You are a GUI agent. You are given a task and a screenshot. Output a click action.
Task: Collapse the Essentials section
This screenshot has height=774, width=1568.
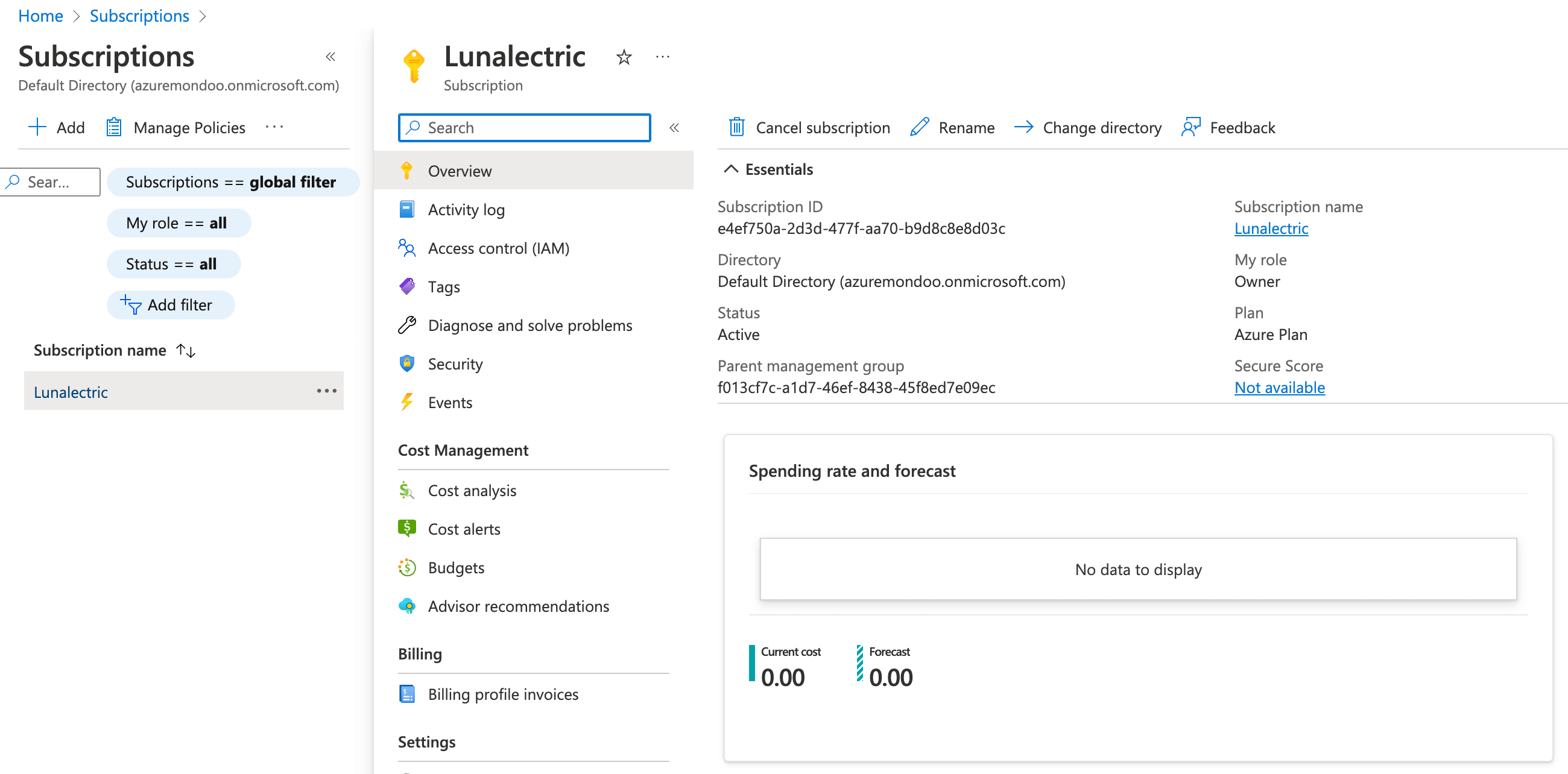coord(731,169)
